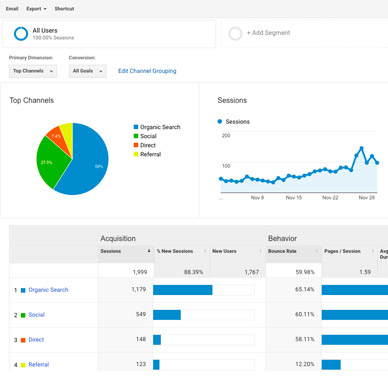Click + Add Segment

point(268,33)
